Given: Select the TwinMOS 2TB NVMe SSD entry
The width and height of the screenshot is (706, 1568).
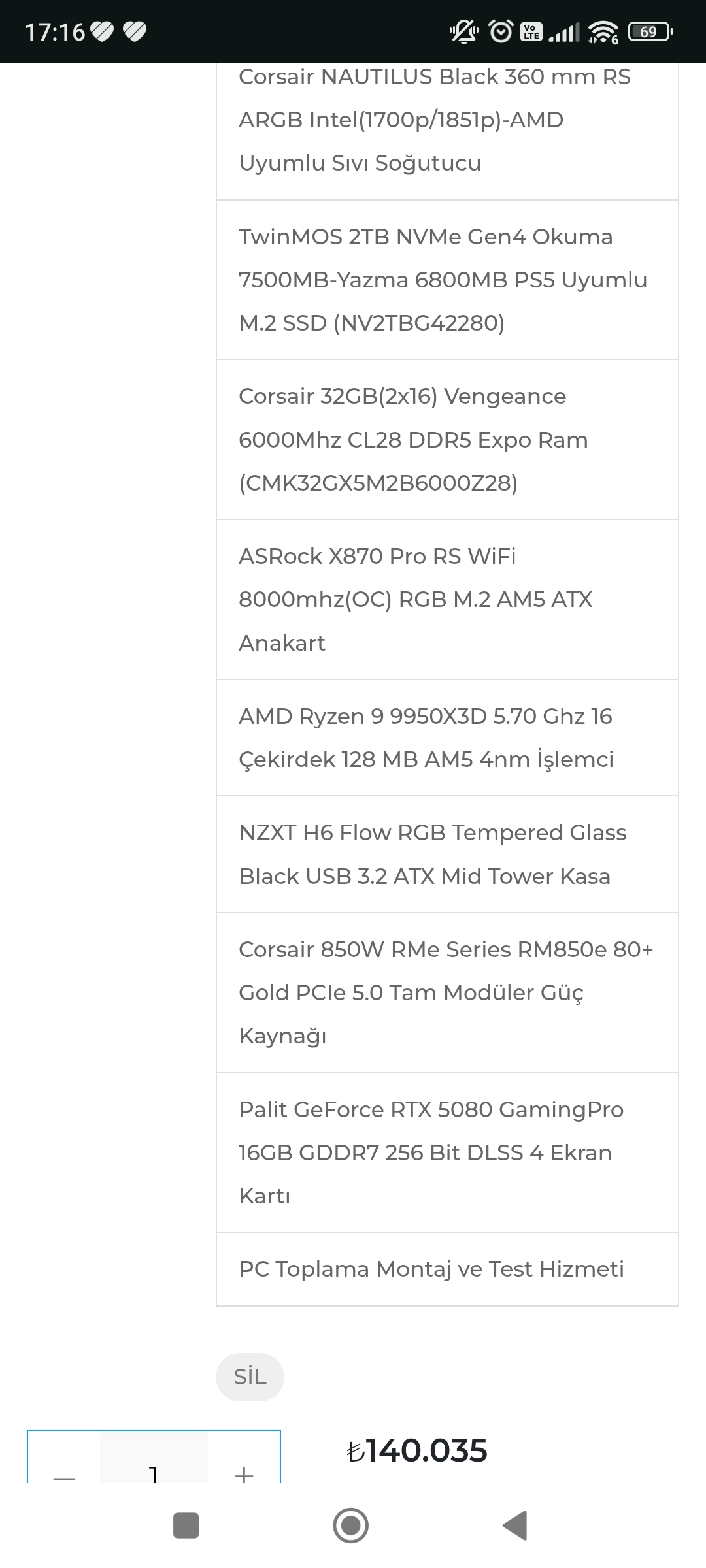Looking at the screenshot, I should [443, 280].
